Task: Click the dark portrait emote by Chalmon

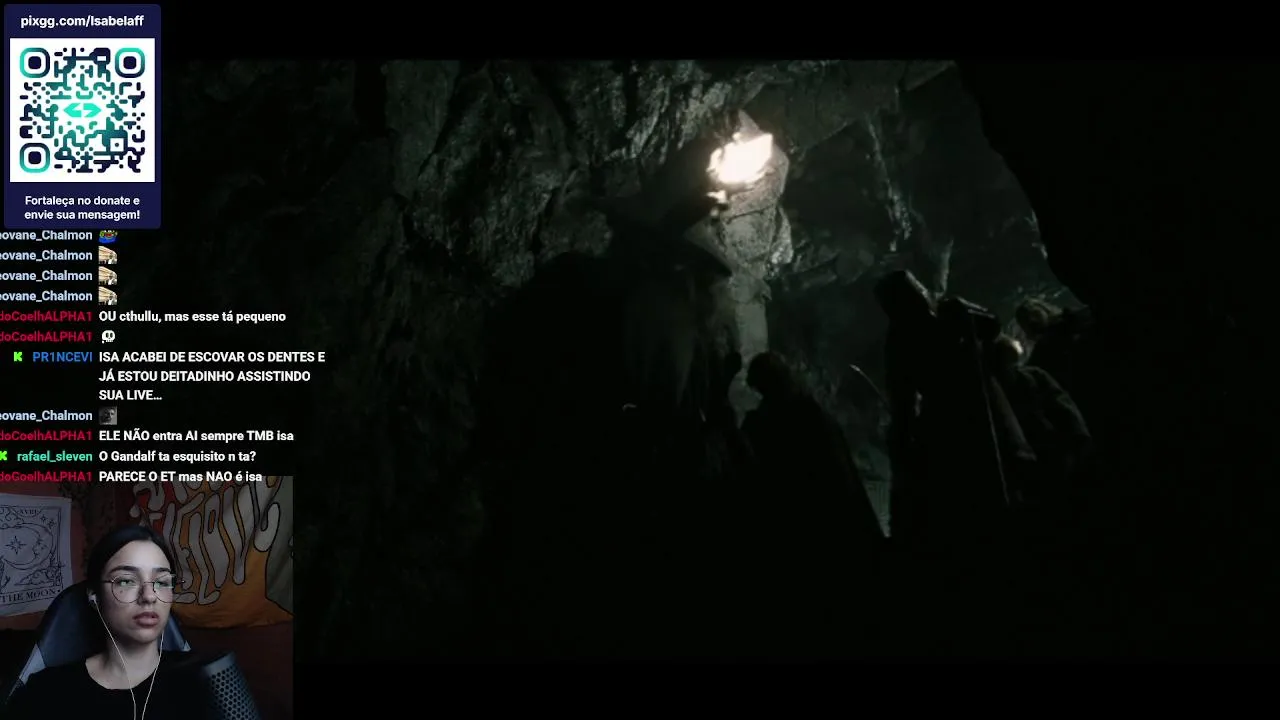Action: click(108, 416)
